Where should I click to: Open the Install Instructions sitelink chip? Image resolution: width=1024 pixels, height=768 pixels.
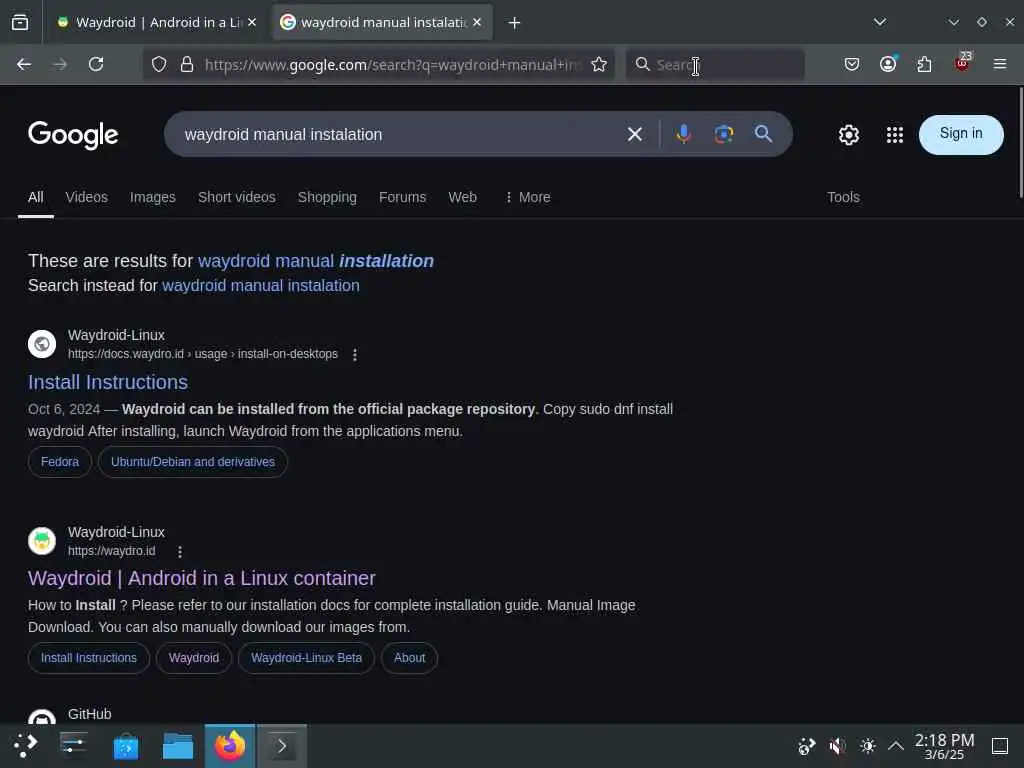[x=89, y=658]
